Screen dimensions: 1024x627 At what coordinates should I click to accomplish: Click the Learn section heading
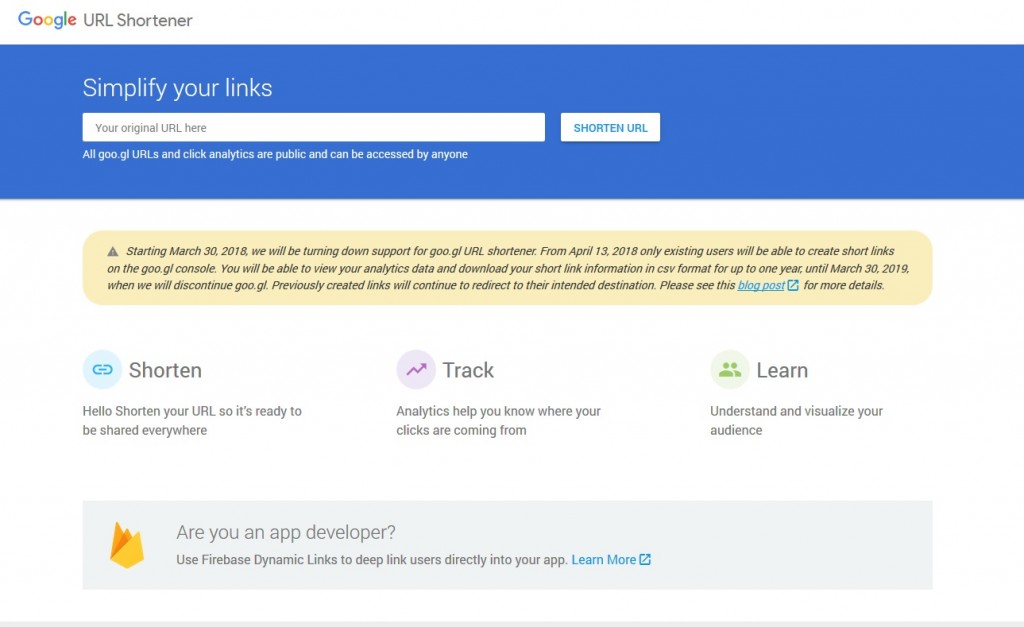click(782, 370)
